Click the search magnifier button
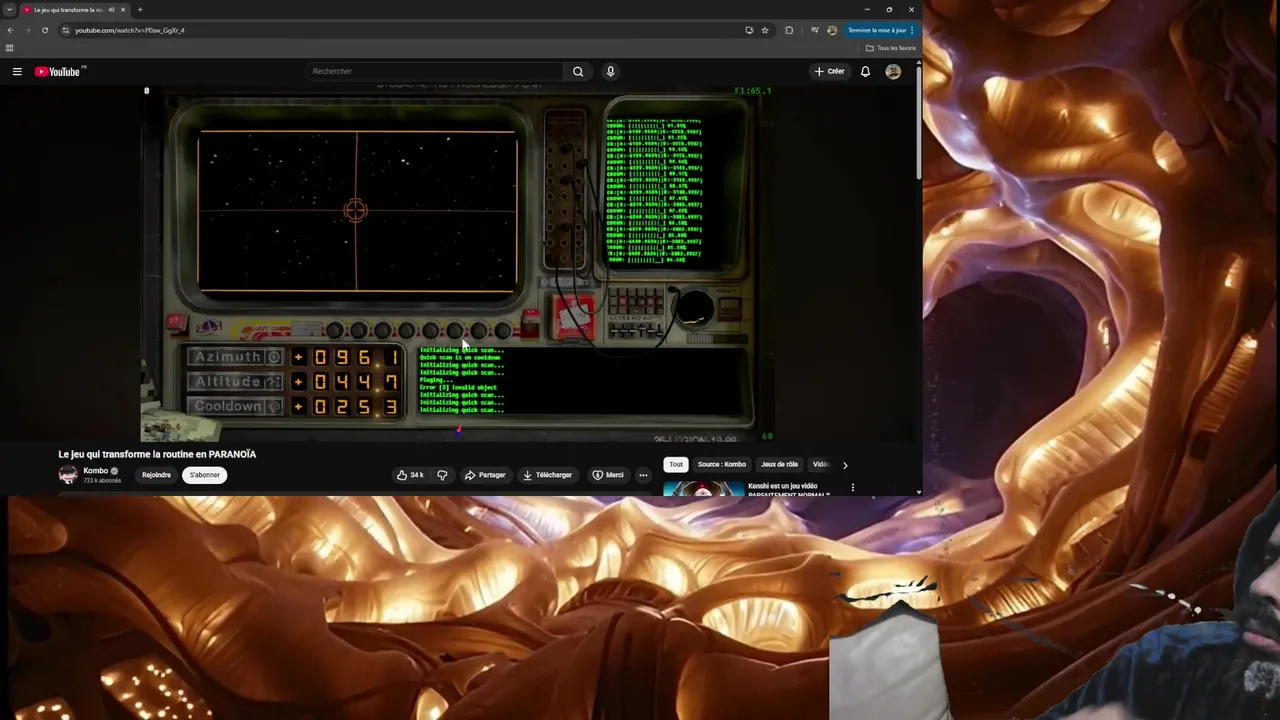Screen dimensions: 1280x720 [578, 71]
